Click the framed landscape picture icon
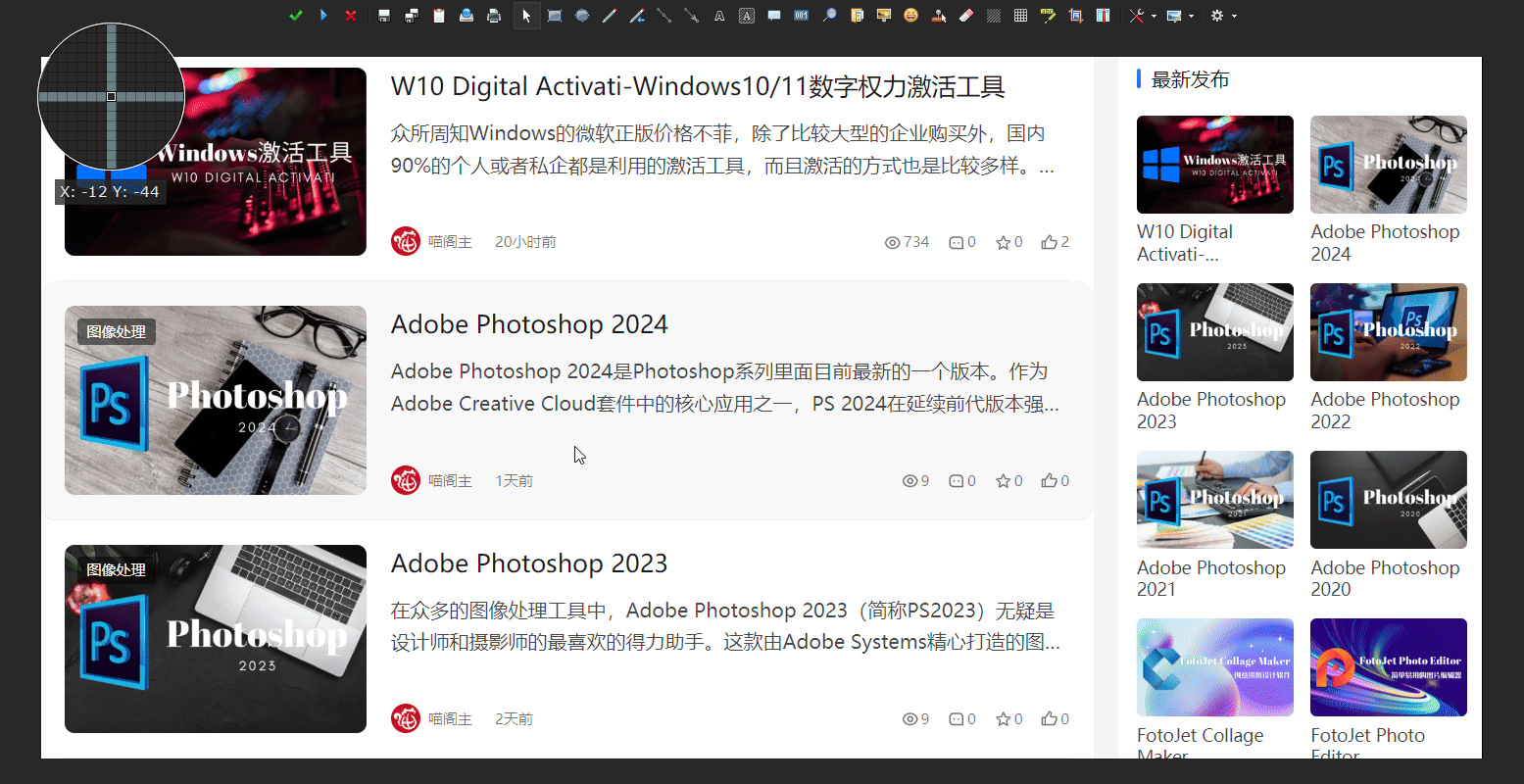 click(x=884, y=16)
